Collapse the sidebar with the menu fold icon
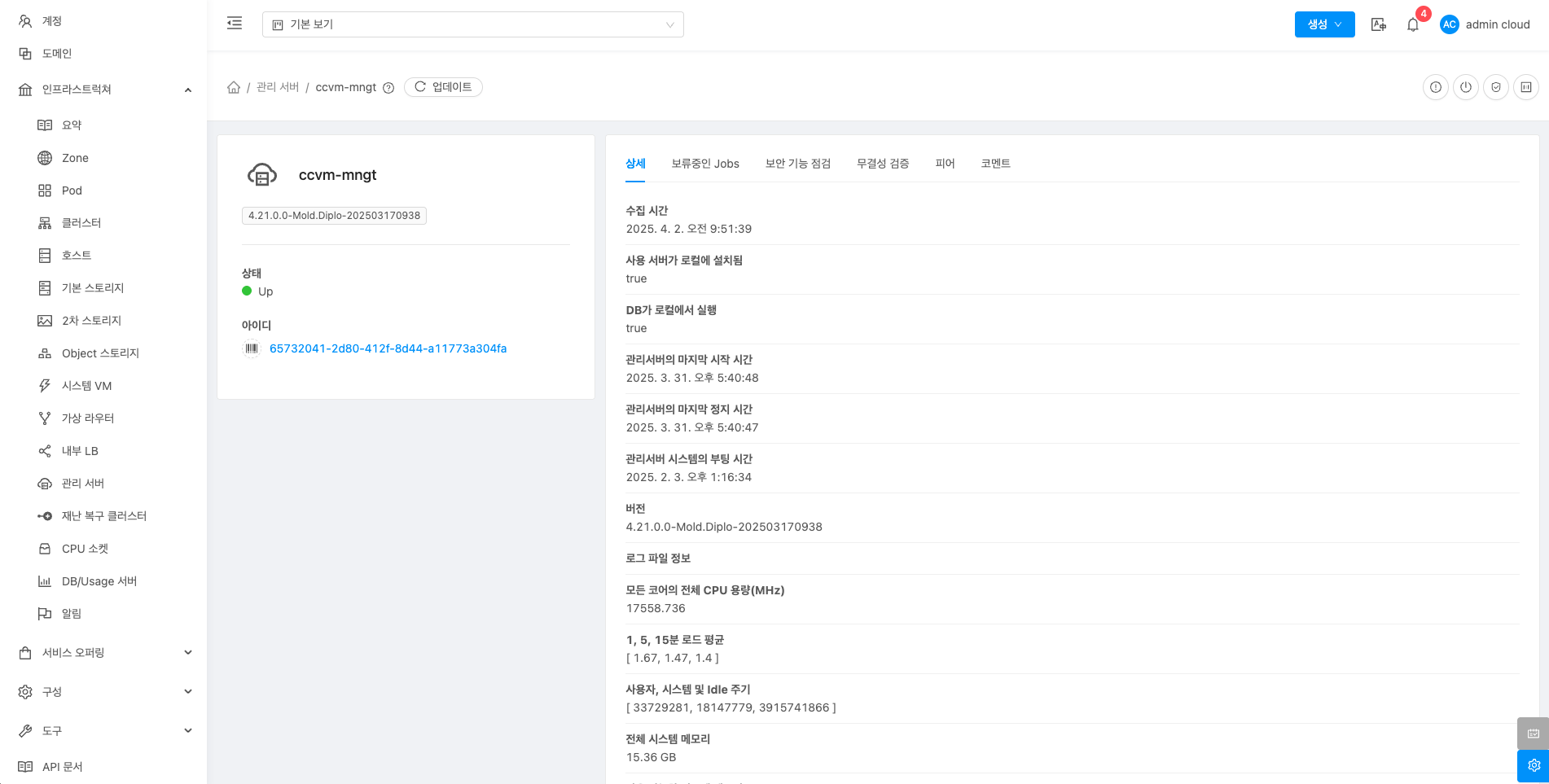 coord(235,24)
